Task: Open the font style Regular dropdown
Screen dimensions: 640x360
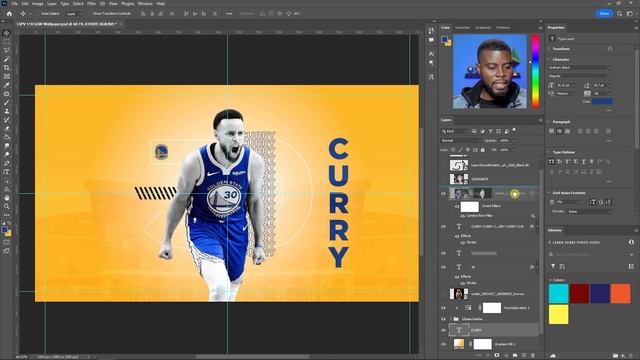Action: 580,76
